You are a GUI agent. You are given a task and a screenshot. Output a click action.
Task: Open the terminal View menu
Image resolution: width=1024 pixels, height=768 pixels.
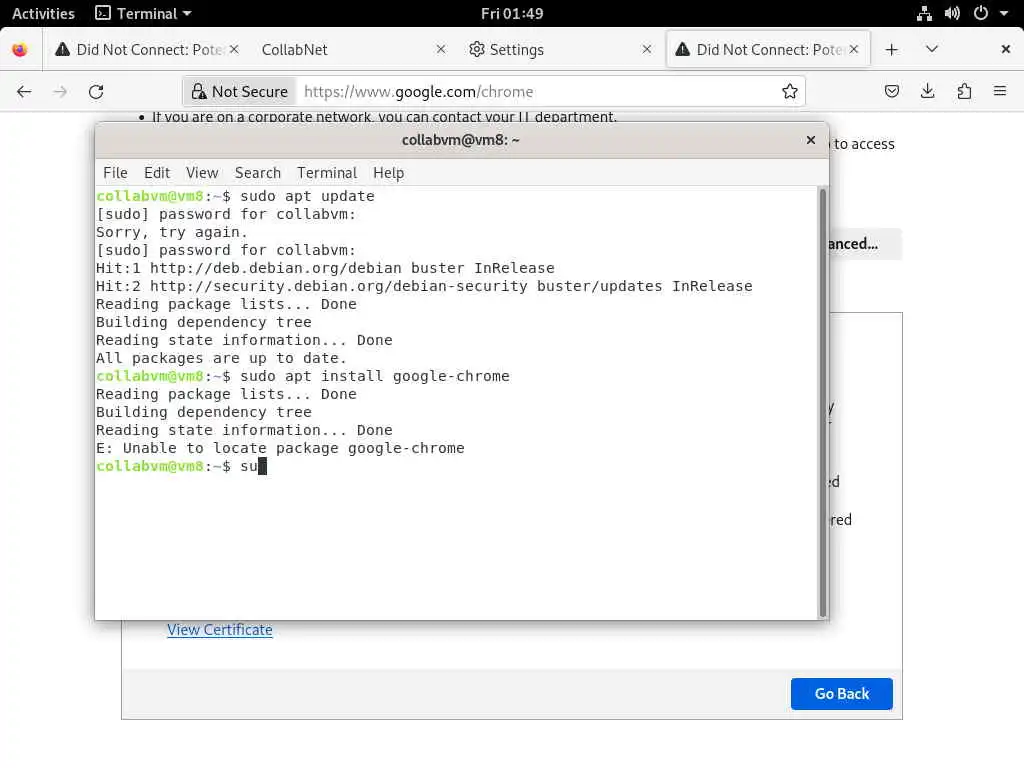(202, 173)
